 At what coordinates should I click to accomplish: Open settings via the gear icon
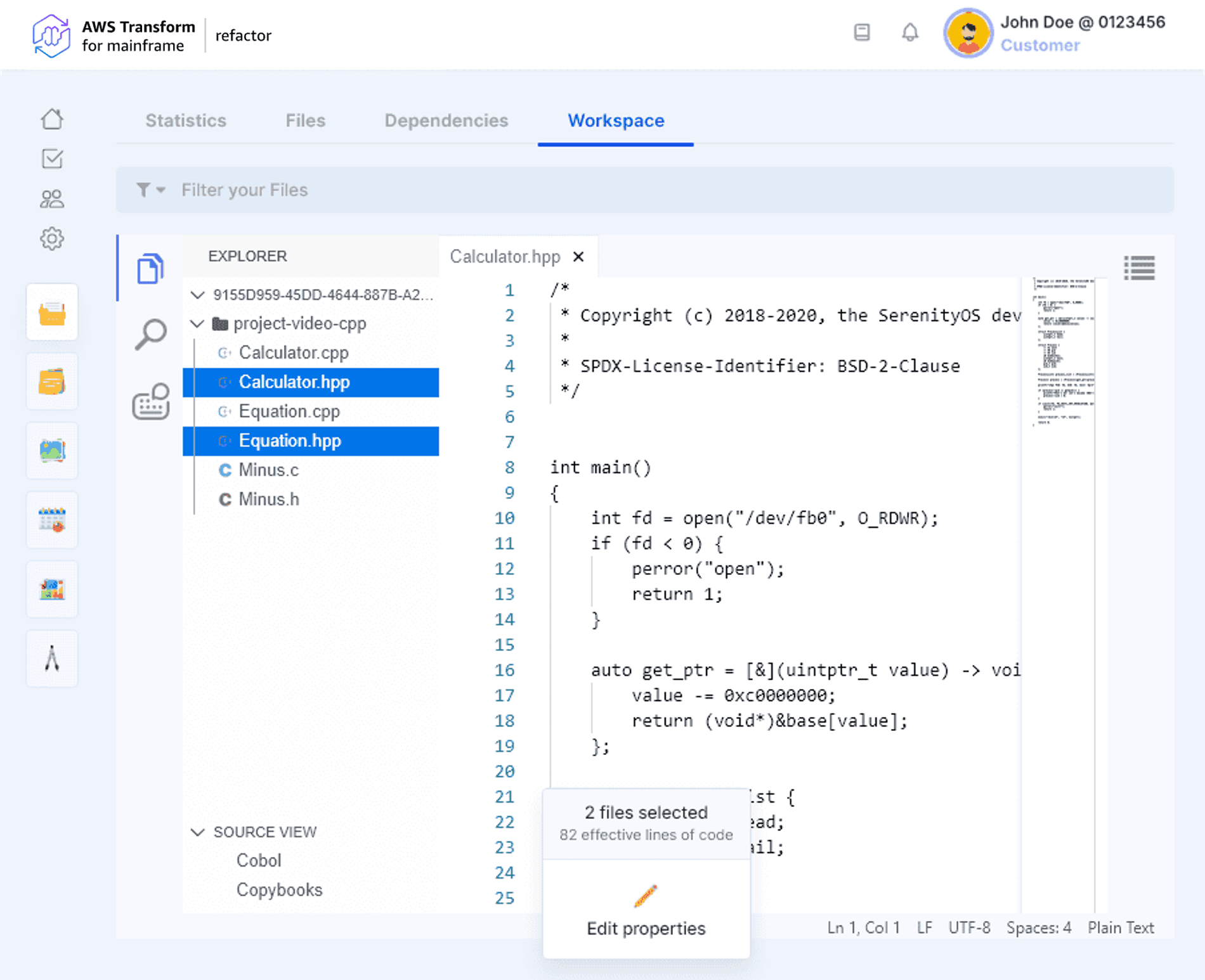53,239
